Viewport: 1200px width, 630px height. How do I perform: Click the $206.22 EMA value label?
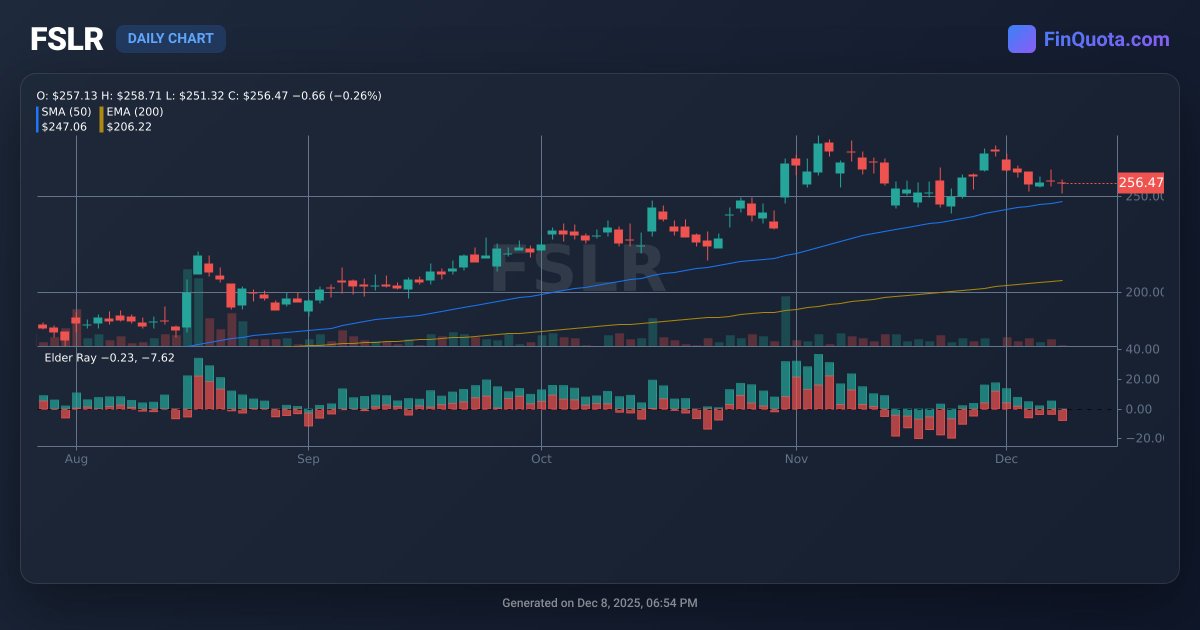(129, 127)
